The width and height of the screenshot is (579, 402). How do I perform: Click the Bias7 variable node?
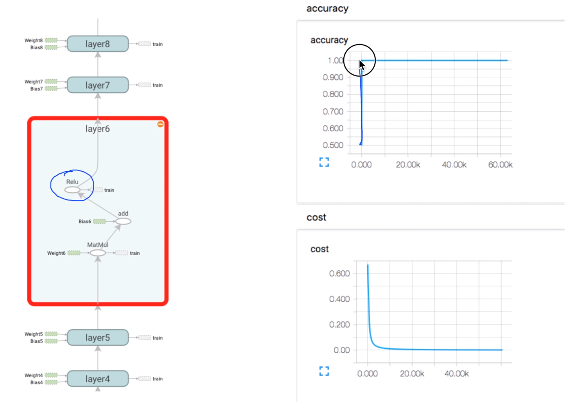pos(51,89)
